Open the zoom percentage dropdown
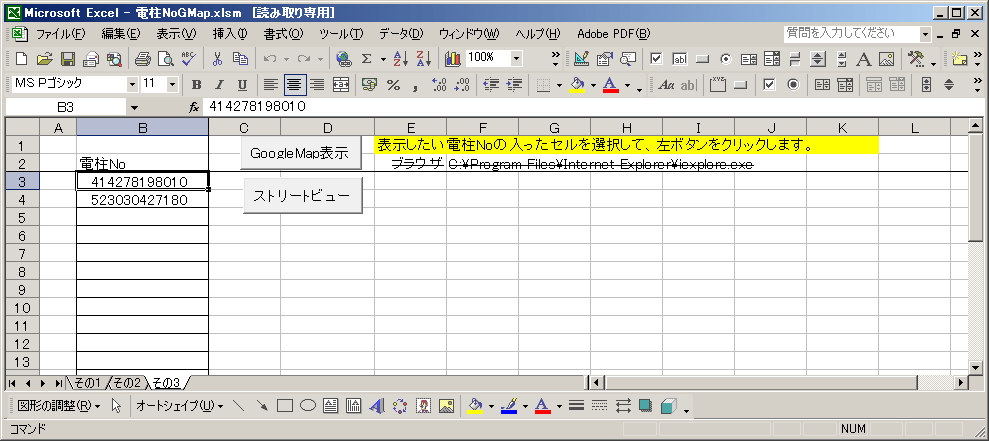Screen dimensions: 989x441 [x=517, y=59]
